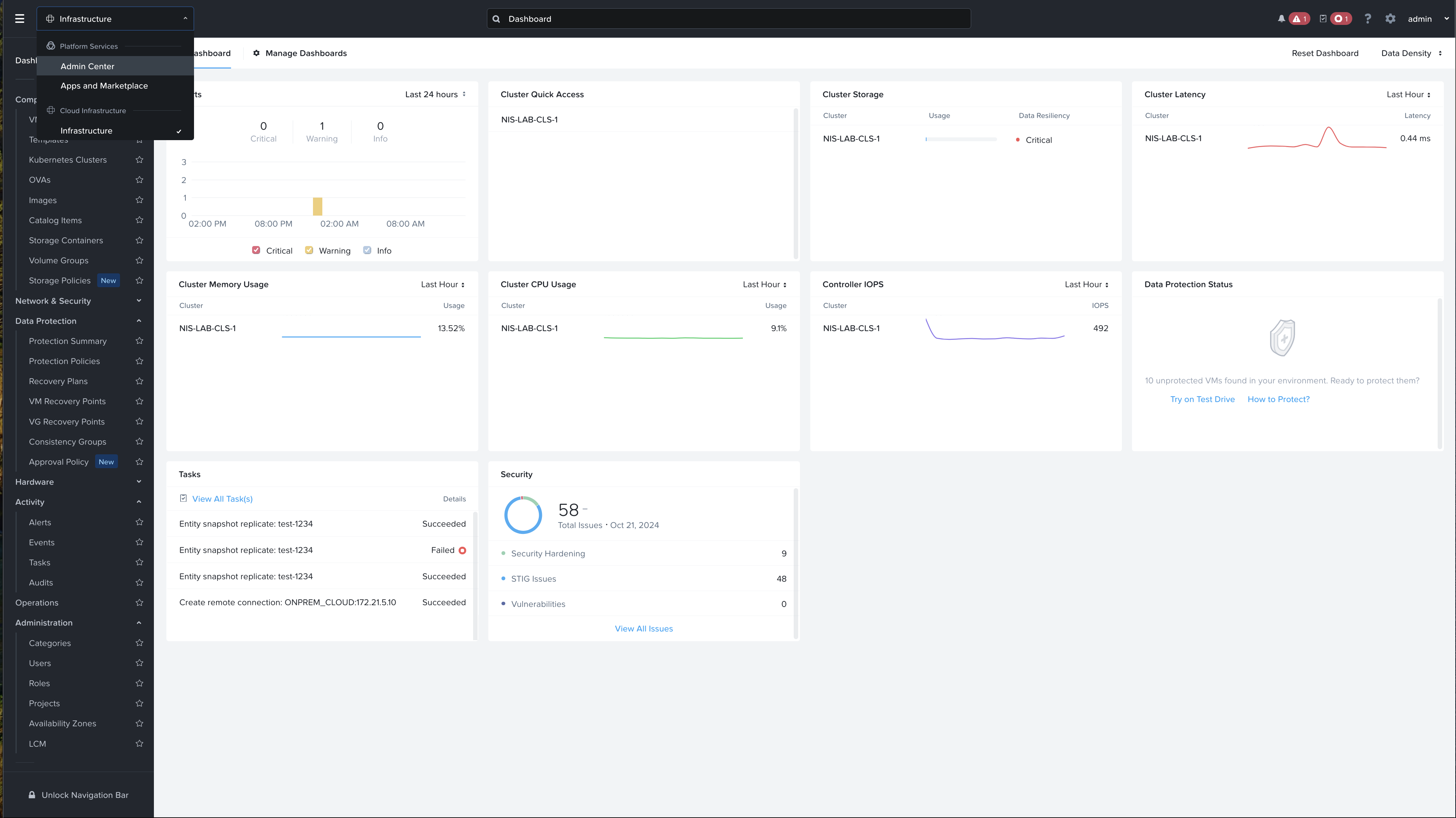Click the View All Issues link
Viewport: 1456px width, 818px height.
tap(644, 628)
